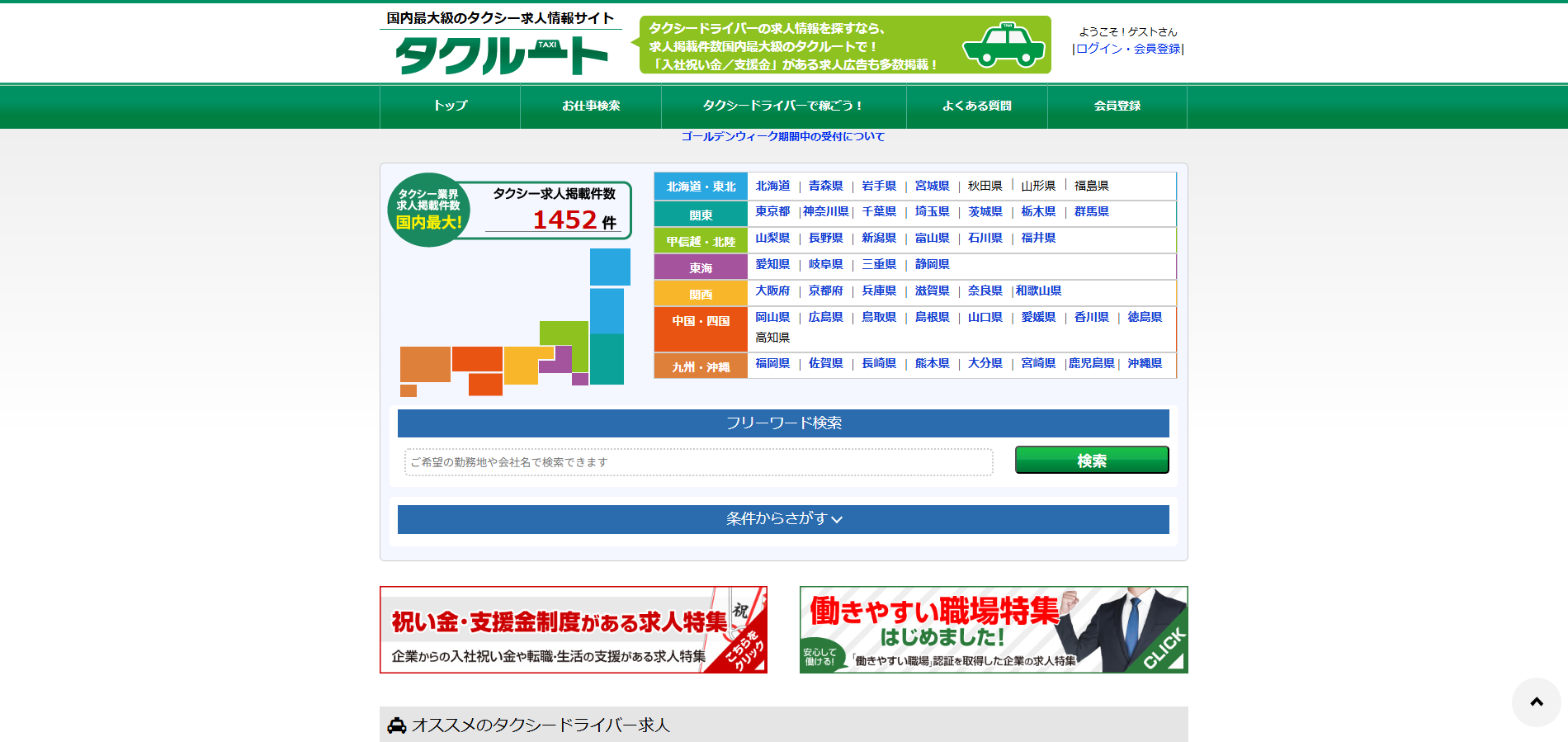The image size is (1568, 742).
Task: Choose the 大阪府 prefecture link
Action: pyautogui.click(x=772, y=291)
